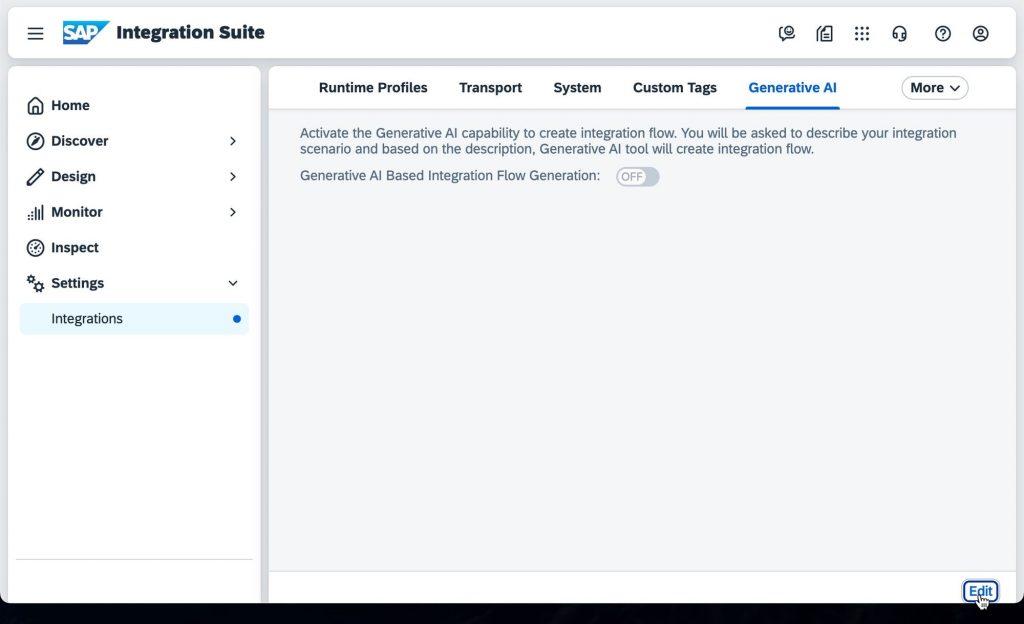Viewport: 1024px width, 624px height.
Task: Toggle Generative AI Integration Flow Generation switch
Action: (637, 177)
